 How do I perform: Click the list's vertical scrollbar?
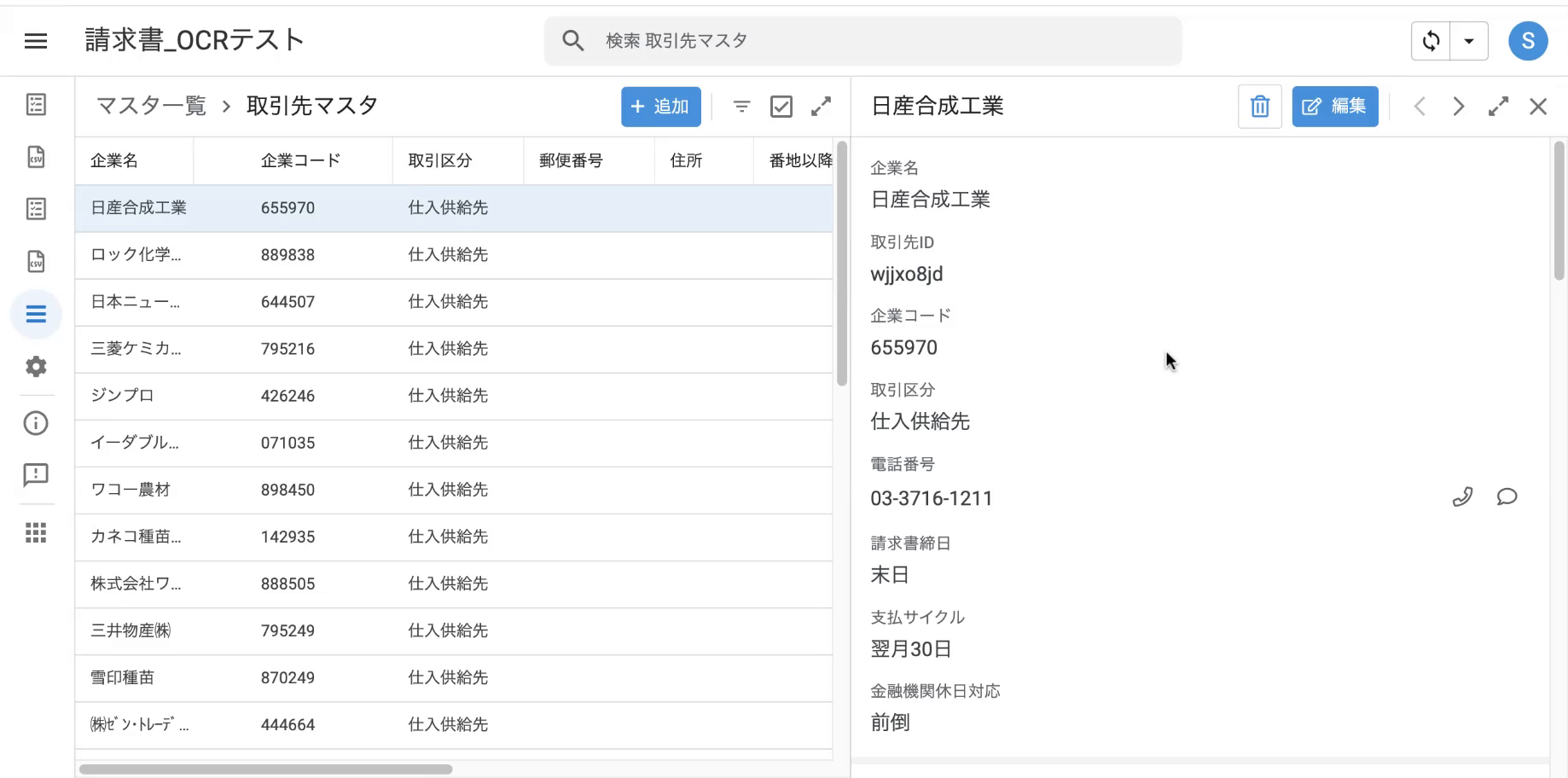pos(842,264)
